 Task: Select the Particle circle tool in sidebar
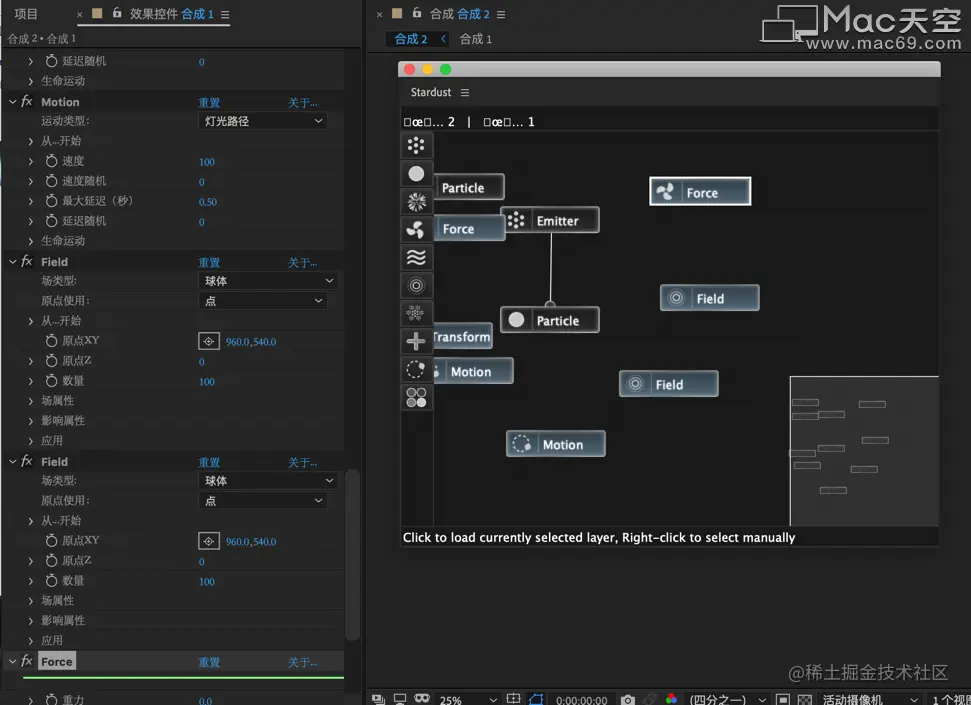(x=416, y=173)
